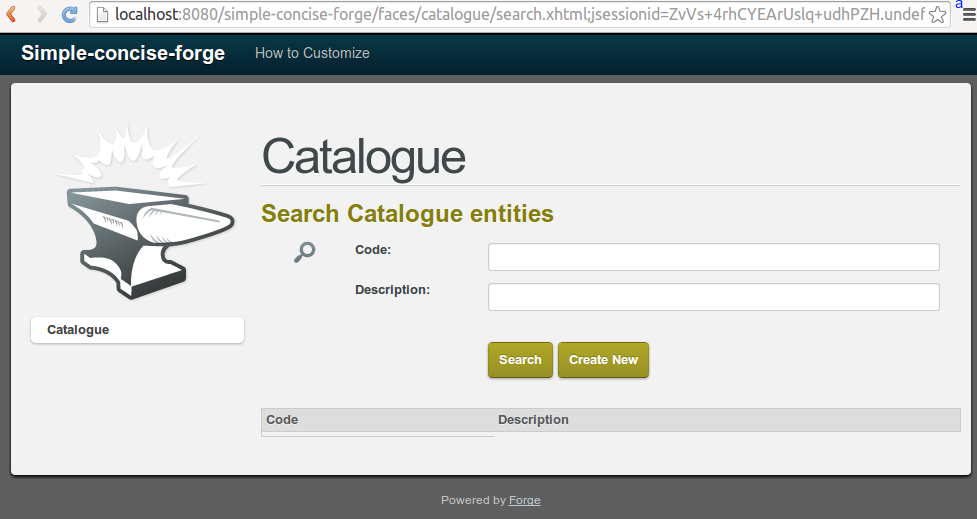
Task: Open the Simple-concise-forge home brand link
Action: 123,54
